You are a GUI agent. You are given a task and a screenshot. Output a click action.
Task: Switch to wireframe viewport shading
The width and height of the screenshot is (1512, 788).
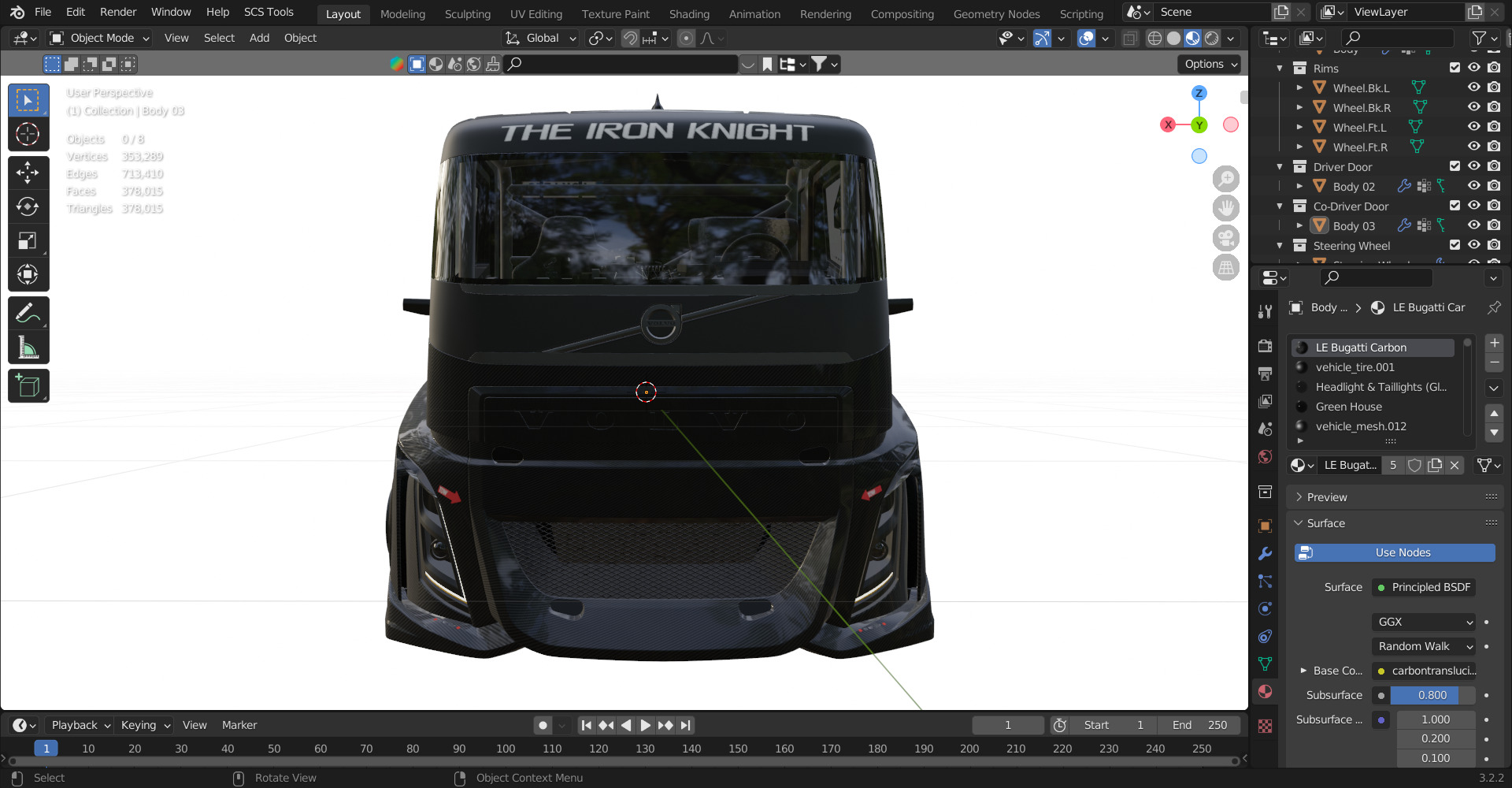(x=1154, y=38)
